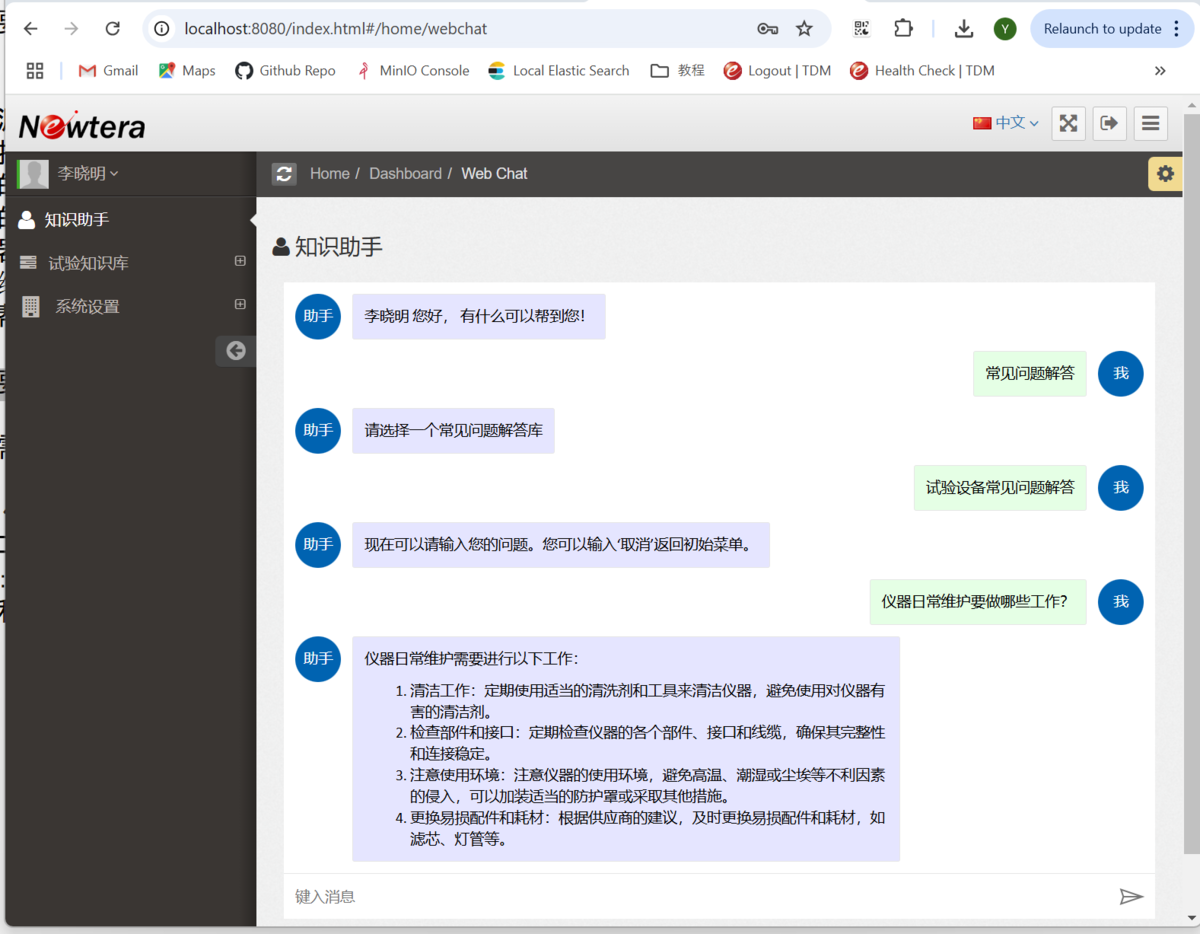
Task: Open Github Repo bookmark
Action: click(285, 71)
